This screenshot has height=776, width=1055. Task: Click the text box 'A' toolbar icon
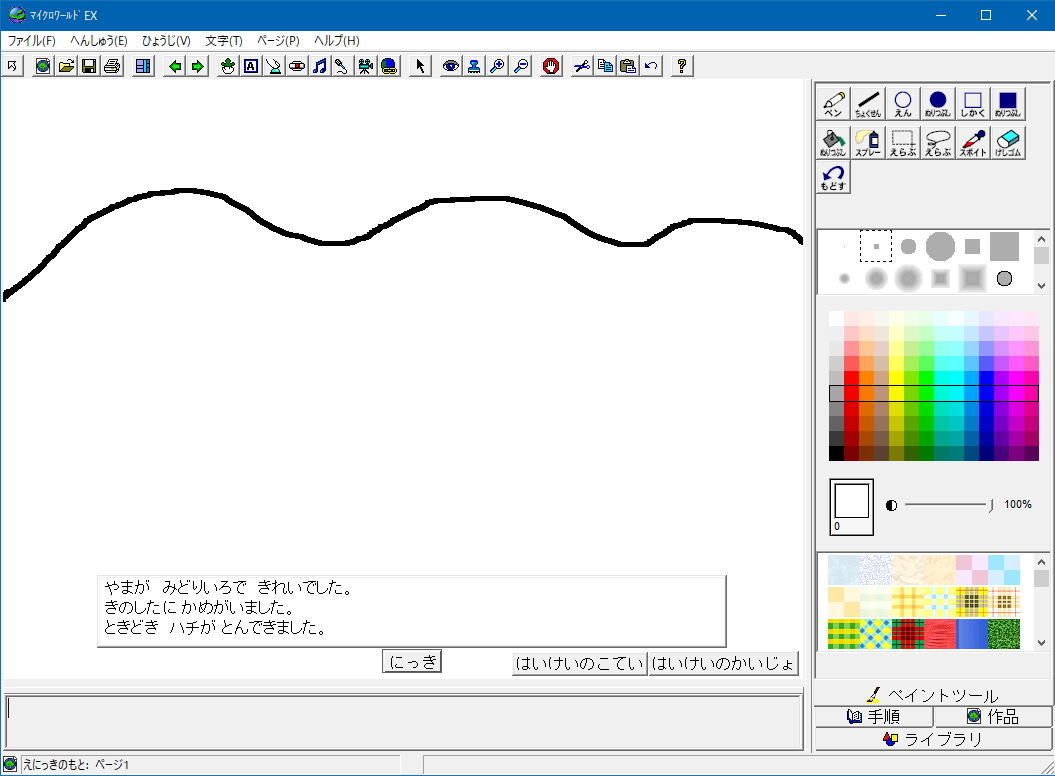click(251, 66)
